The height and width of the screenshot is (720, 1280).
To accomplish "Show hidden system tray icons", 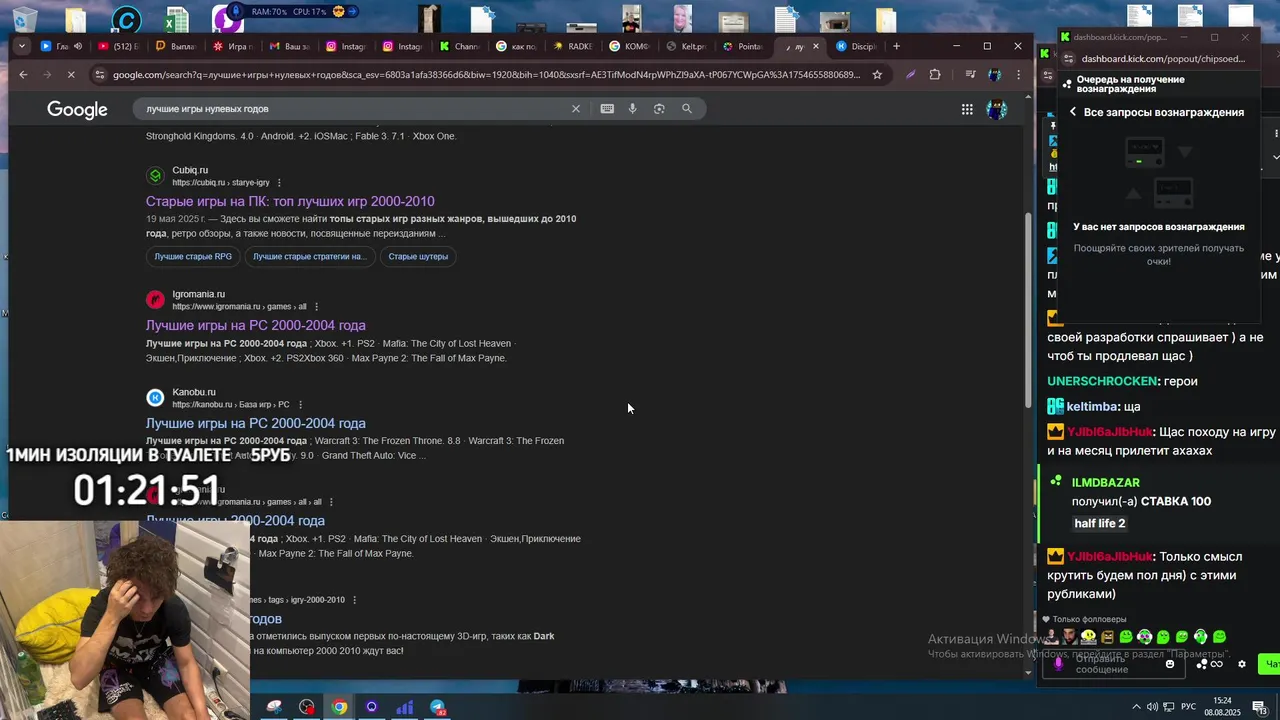I will [1136, 707].
